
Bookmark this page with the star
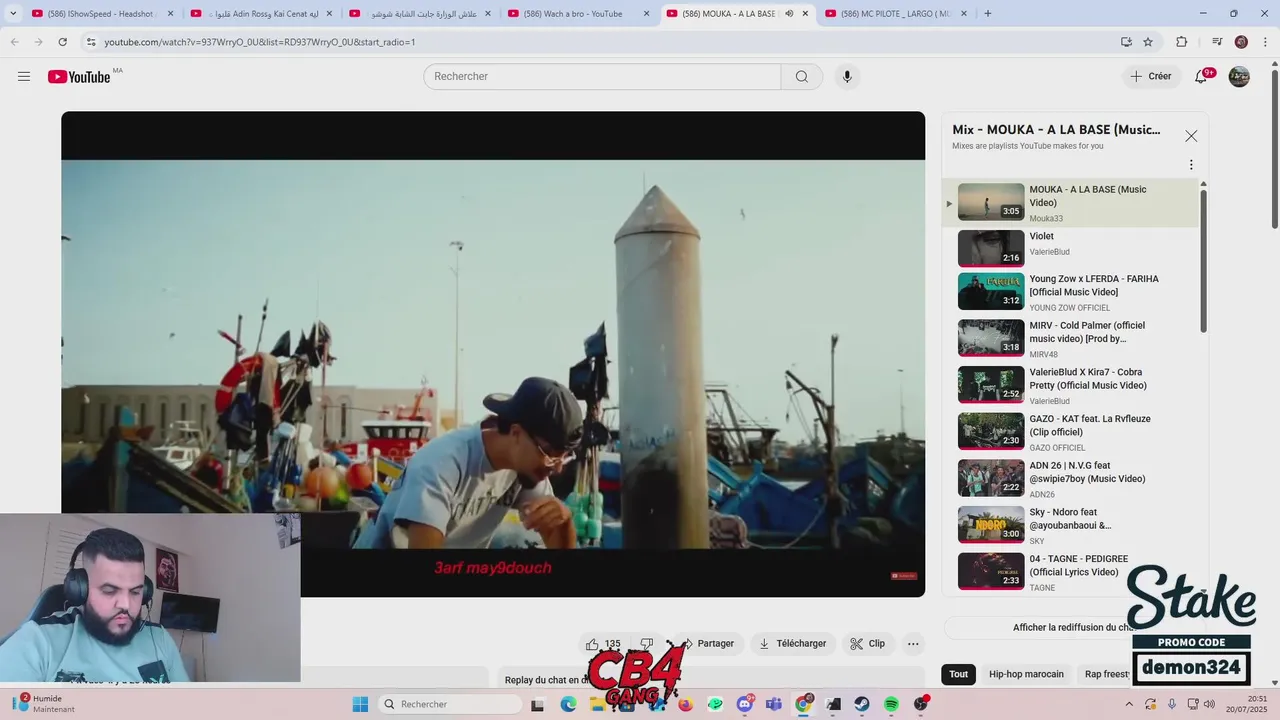click(x=1148, y=42)
